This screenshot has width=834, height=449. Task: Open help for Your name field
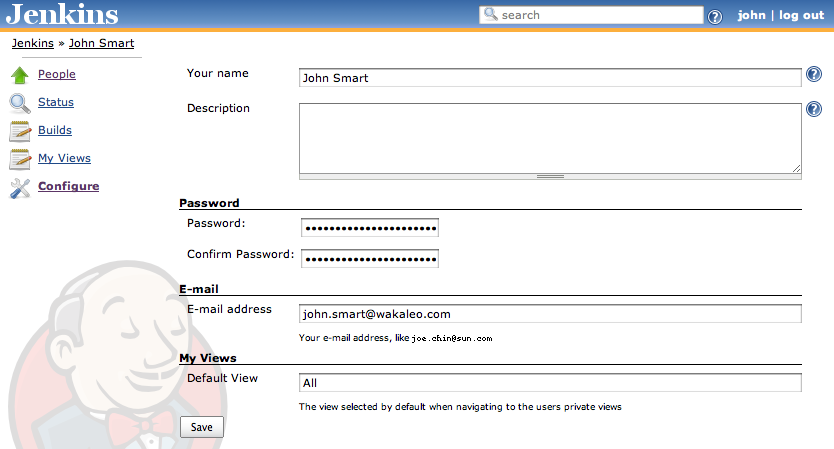814,74
